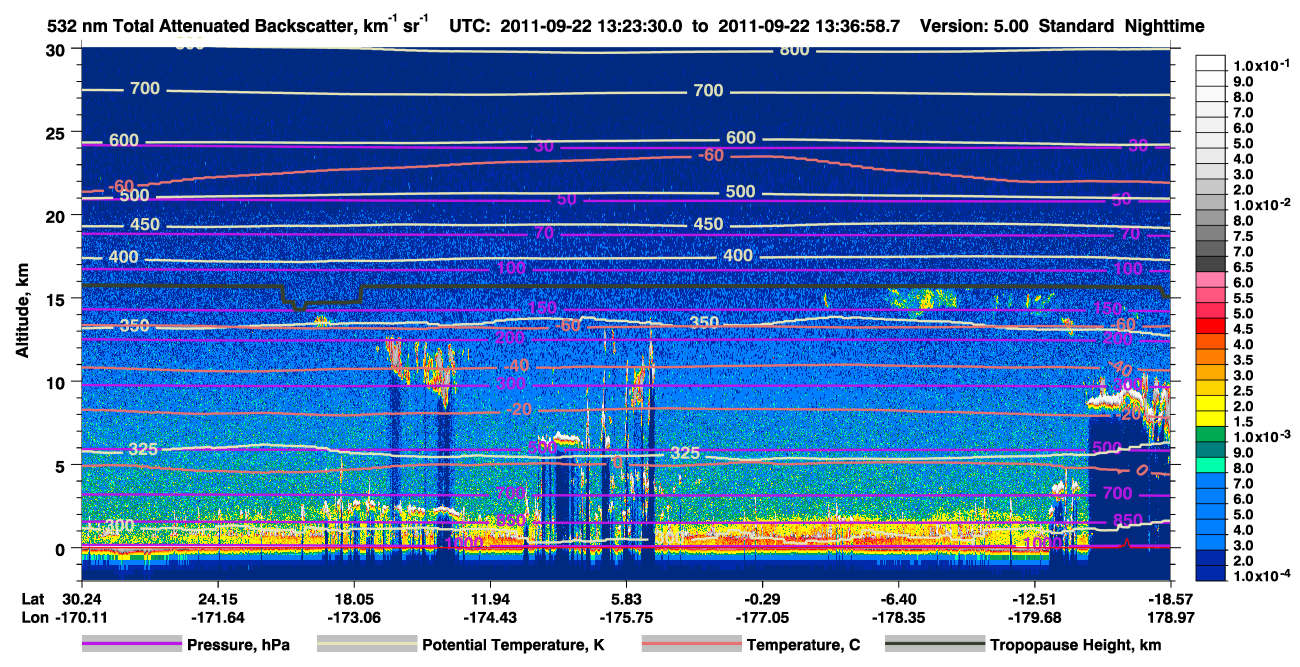Screen dimensions: 1300x667
Task: Click the longitude tick value -178.35
Action: pyautogui.click(x=899, y=617)
